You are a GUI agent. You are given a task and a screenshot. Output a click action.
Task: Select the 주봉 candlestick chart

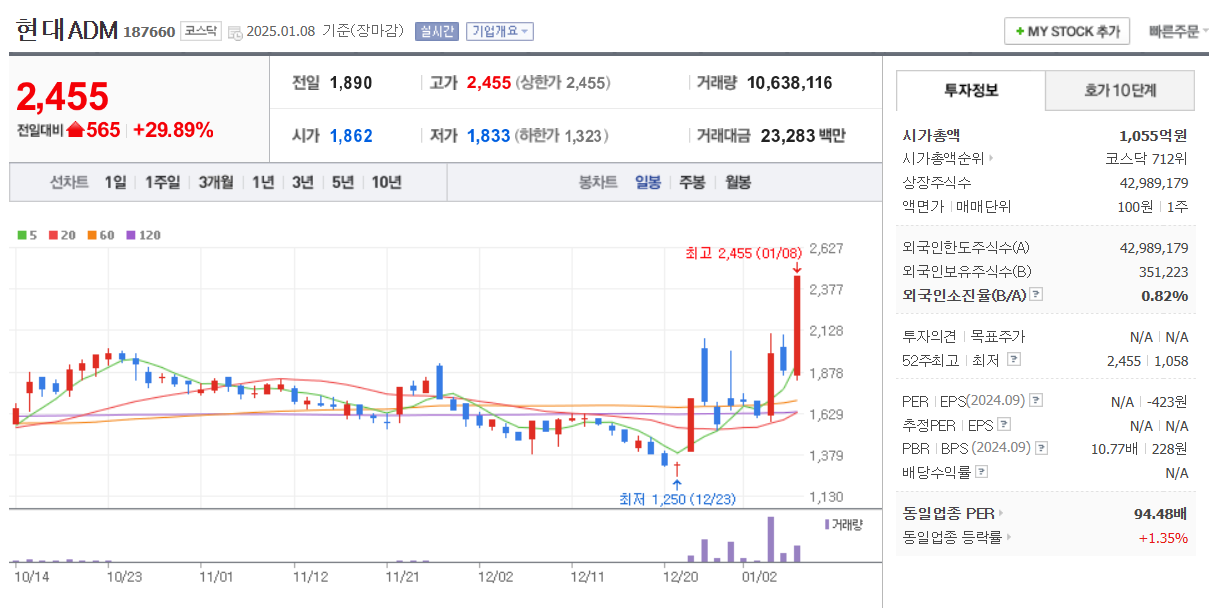(692, 182)
